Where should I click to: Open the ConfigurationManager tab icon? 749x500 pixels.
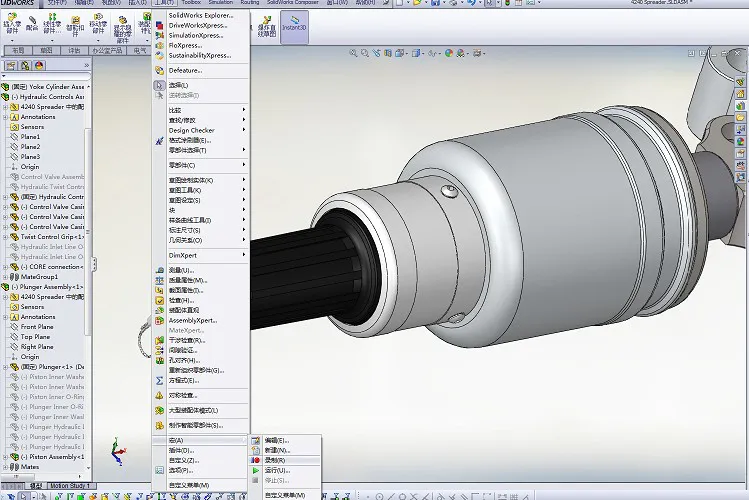coord(25,65)
